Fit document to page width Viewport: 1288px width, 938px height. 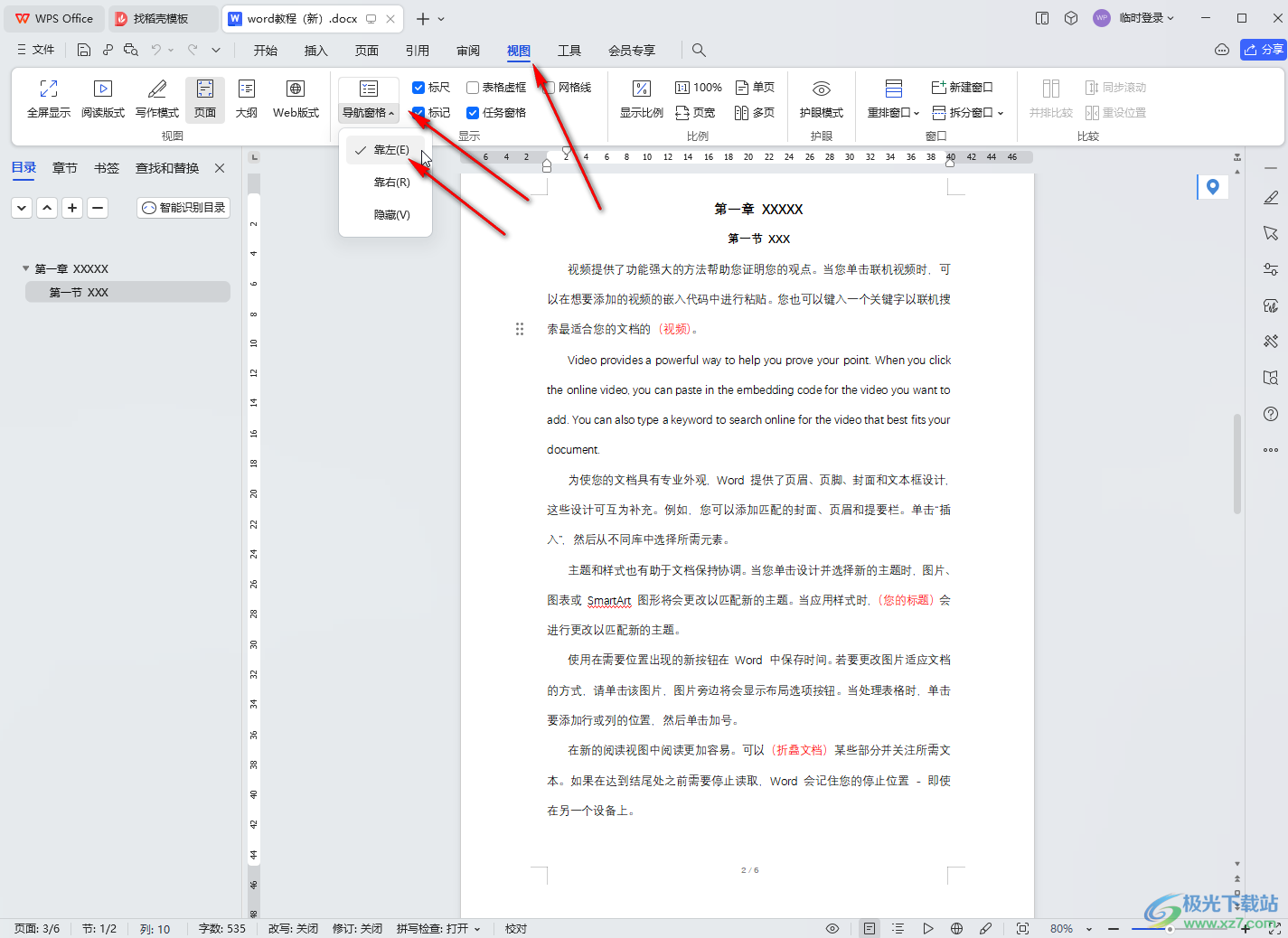click(x=695, y=113)
